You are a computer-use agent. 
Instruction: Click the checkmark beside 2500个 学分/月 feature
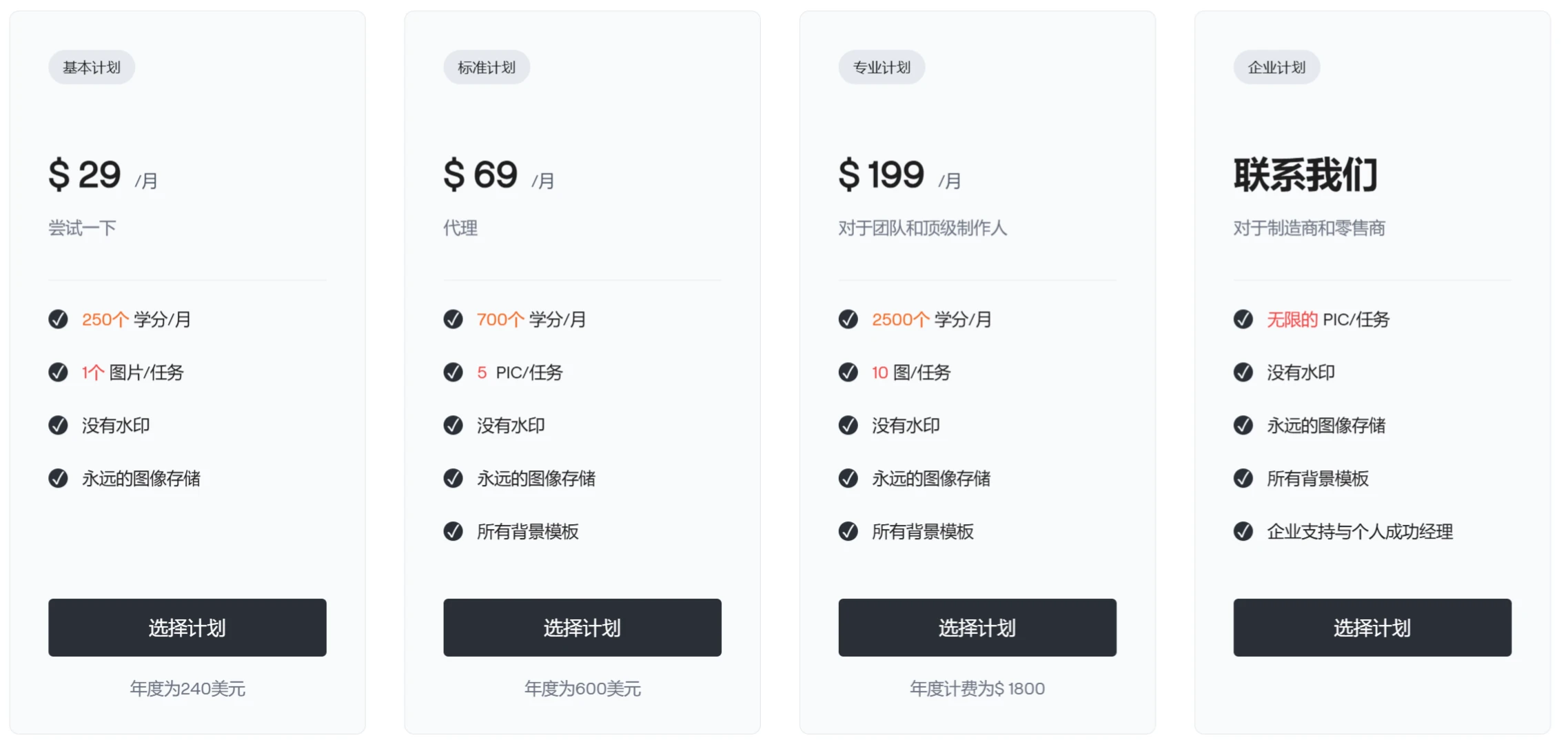click(x=847, y=319)
